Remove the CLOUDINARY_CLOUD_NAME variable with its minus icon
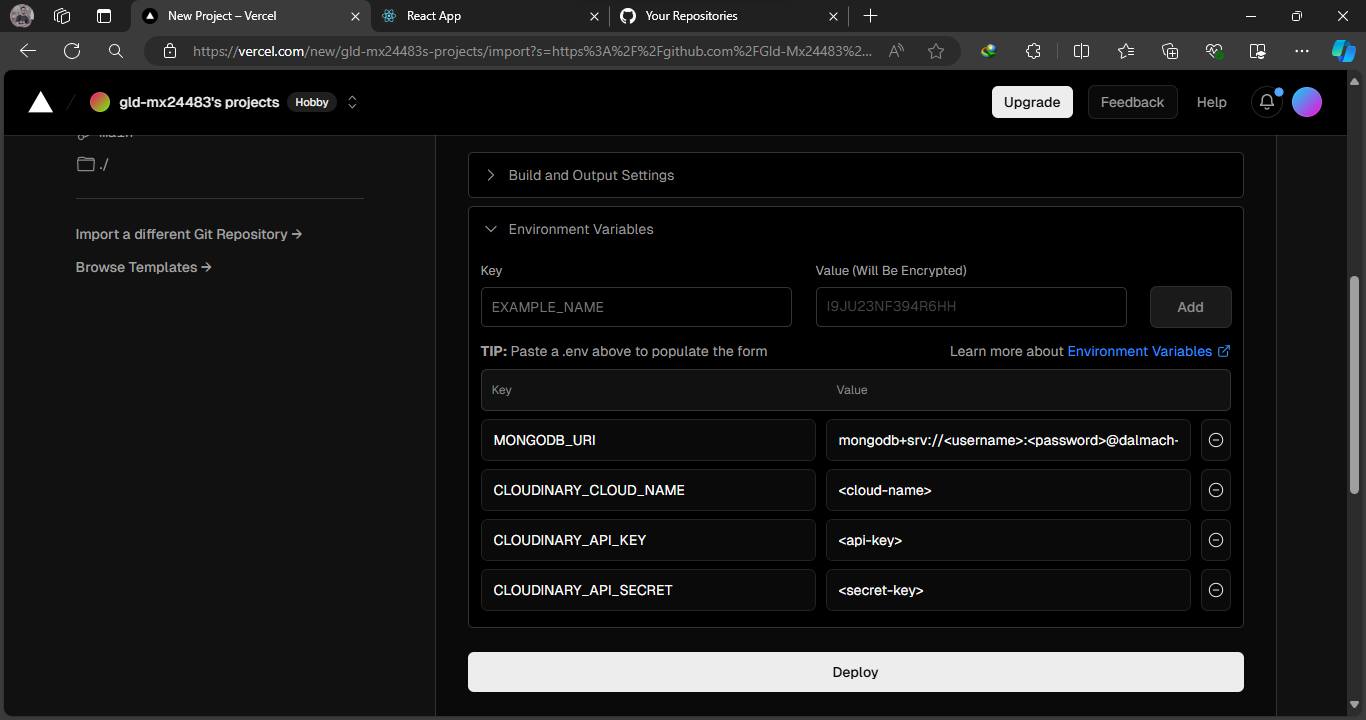 coord(1215,490)
